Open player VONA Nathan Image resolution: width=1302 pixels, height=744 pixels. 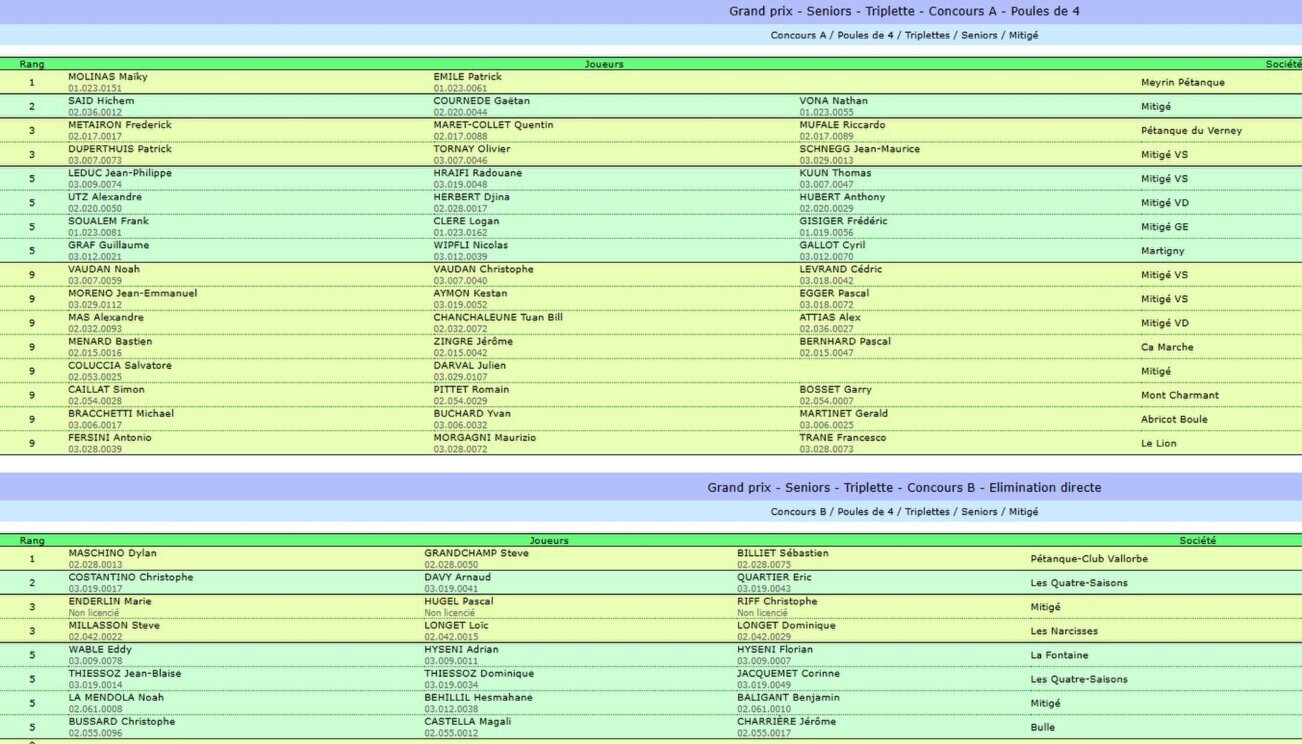(833, 101)
